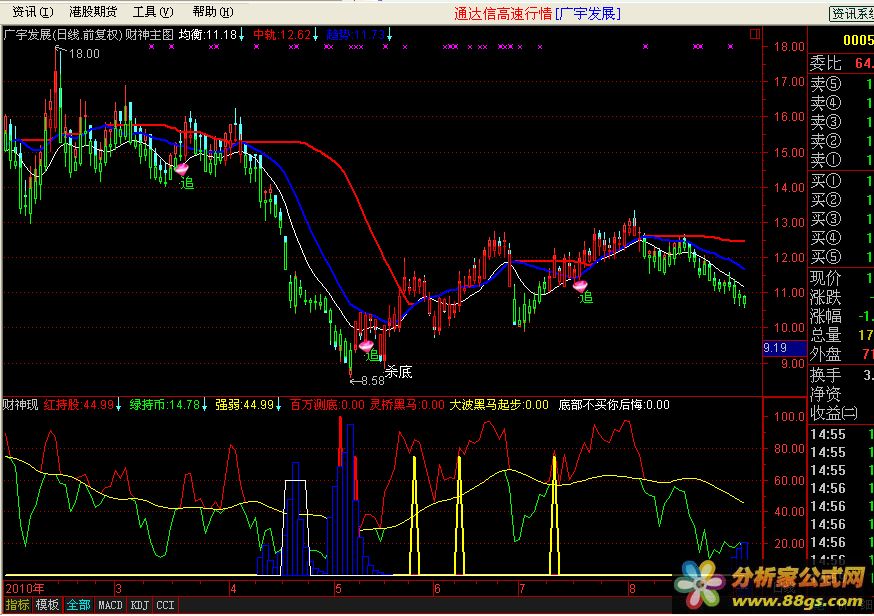This screenshot has width=874, height=616.
Task: Open the 帮助(H) menu
Action: [212, 12]
